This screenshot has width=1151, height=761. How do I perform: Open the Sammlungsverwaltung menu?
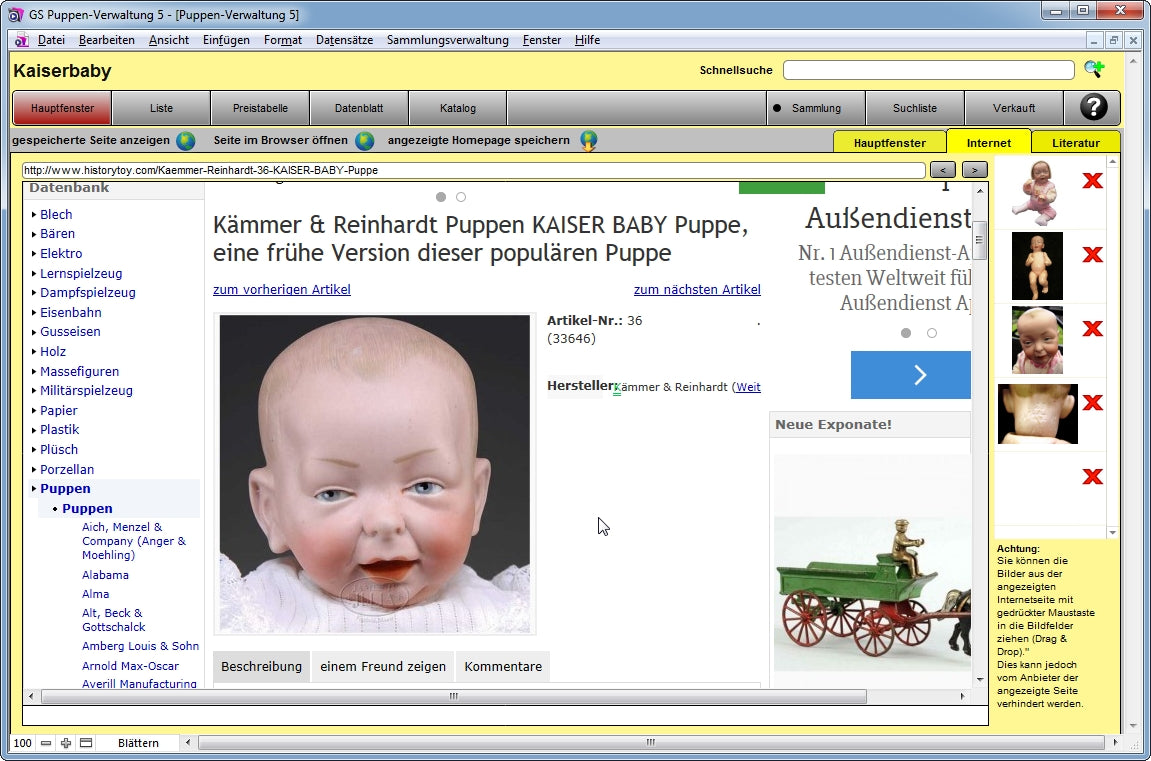[447, 40]
